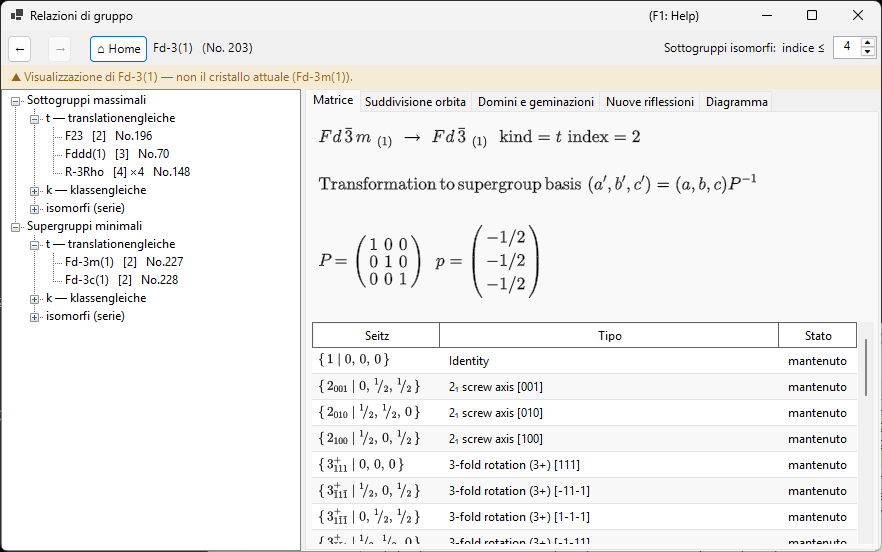
Task: Sort by the Tipo column header
Action: tap(609, 335)
